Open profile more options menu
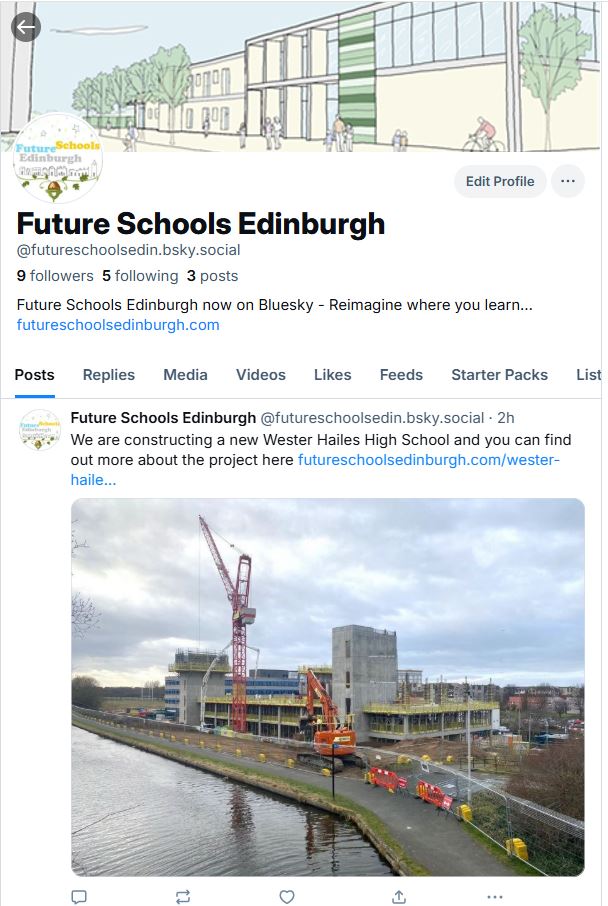Viewport: 608px width, 906px height. [x=568, y=181]
